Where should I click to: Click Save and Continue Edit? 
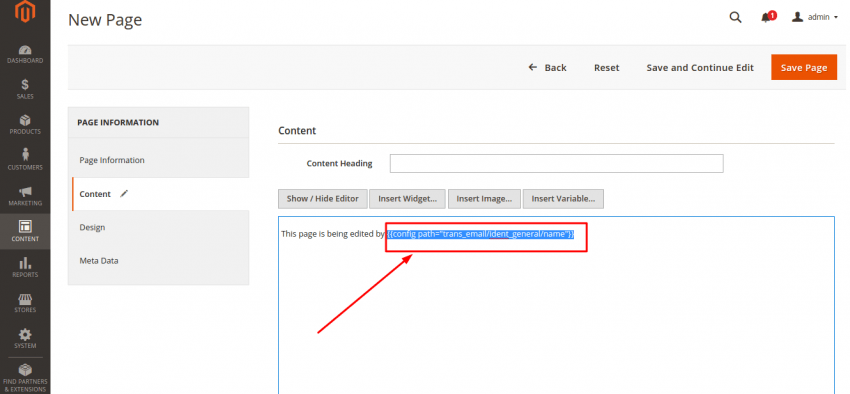pyautogui.click(x=700, y=68)
